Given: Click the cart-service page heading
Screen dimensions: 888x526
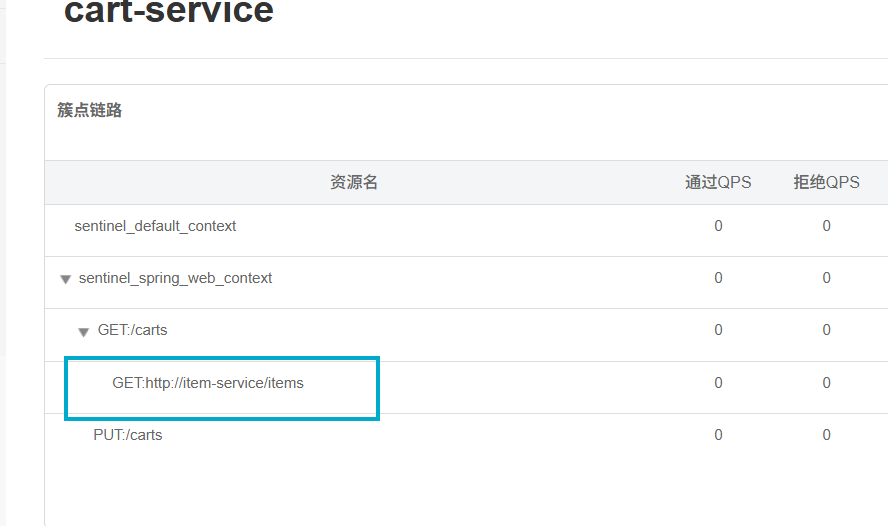Looking at the screenshot, I should (169, 11).
